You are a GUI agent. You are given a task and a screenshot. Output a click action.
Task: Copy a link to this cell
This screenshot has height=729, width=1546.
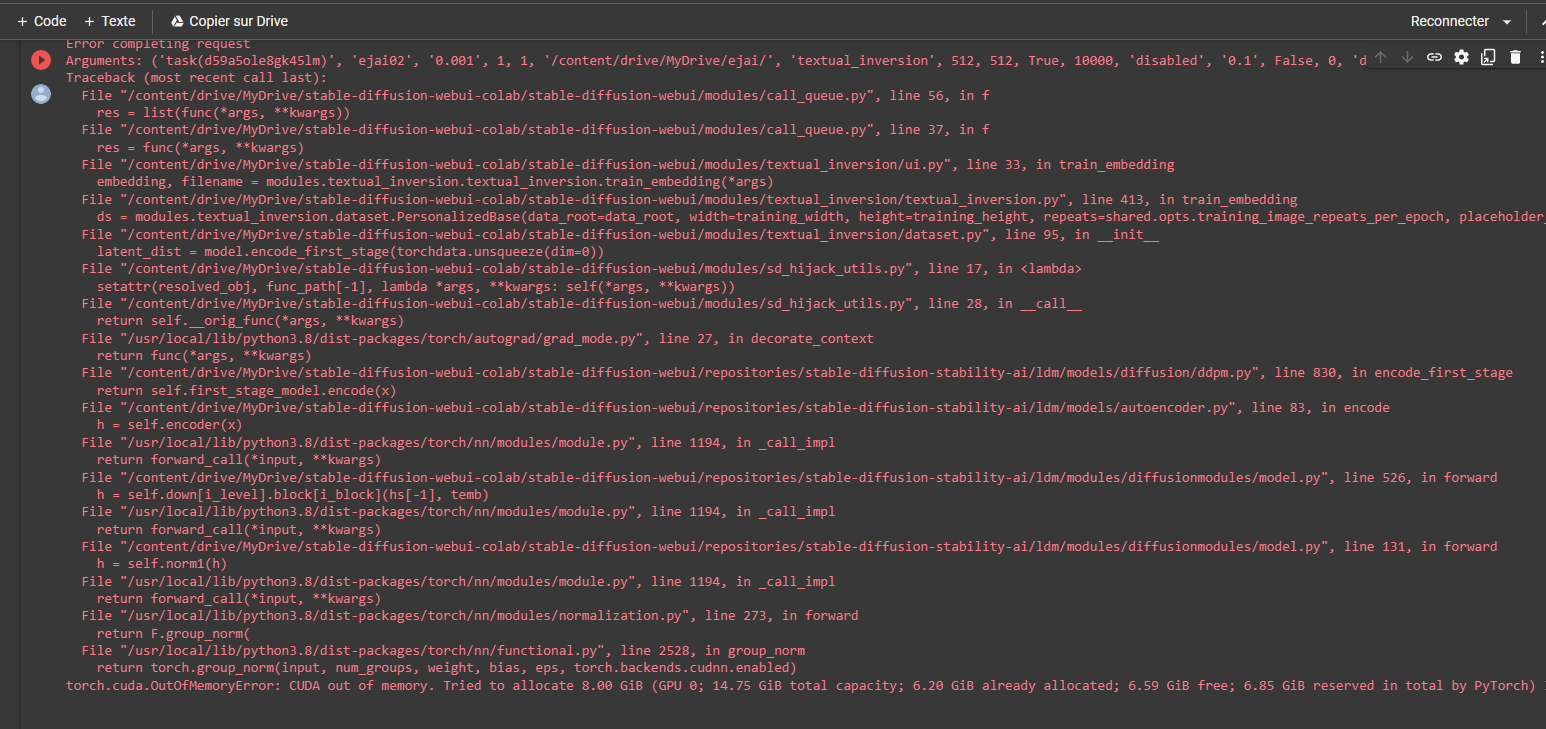pos(1434,57)
